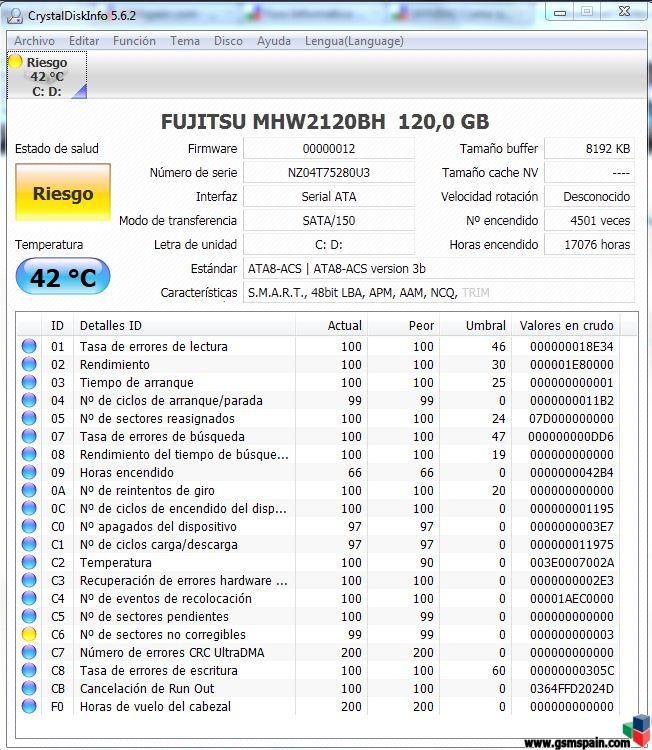Click status icon for Temperatura row C2

tap(29, 562)
